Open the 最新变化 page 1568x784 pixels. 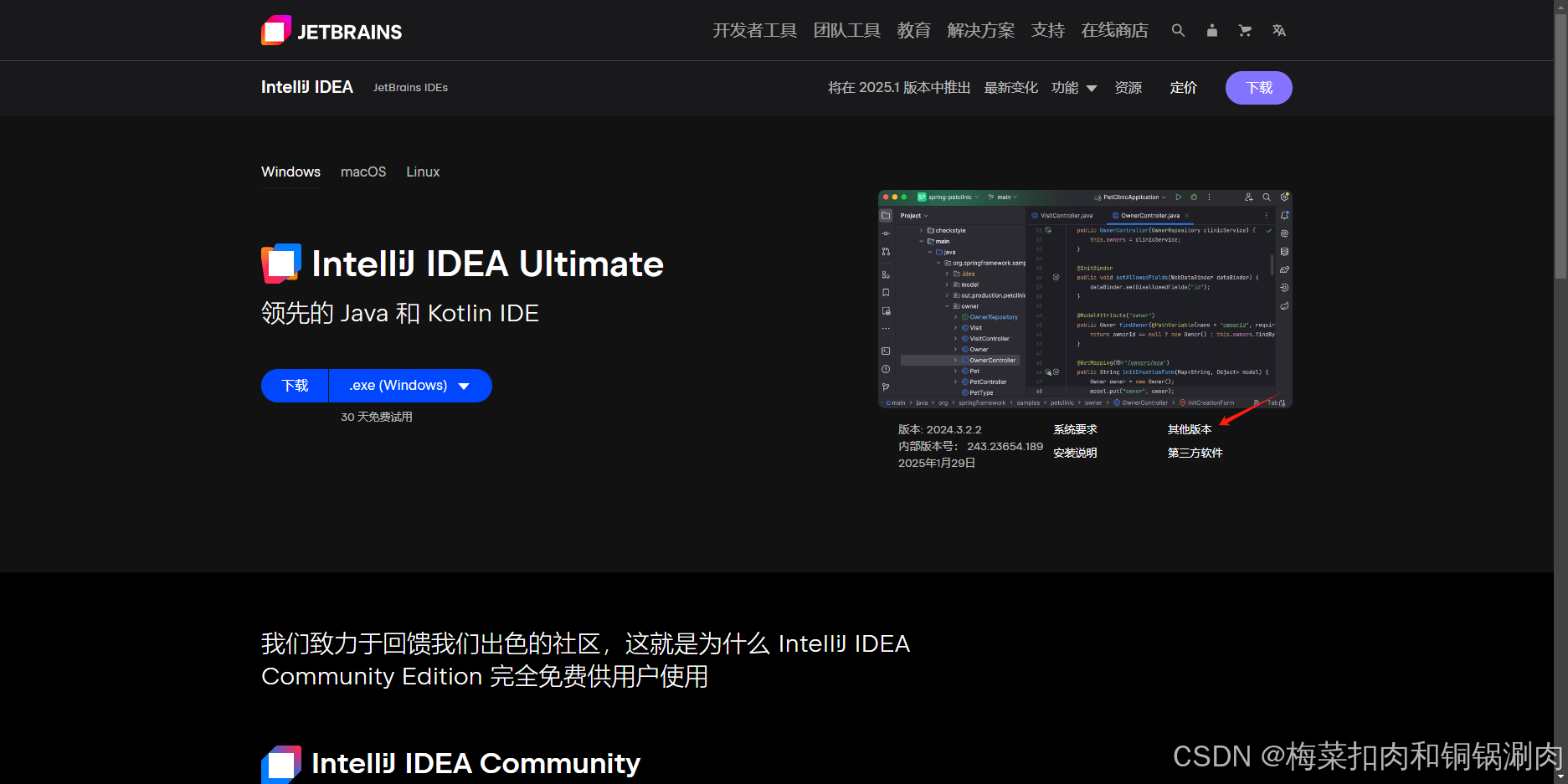1010,88
